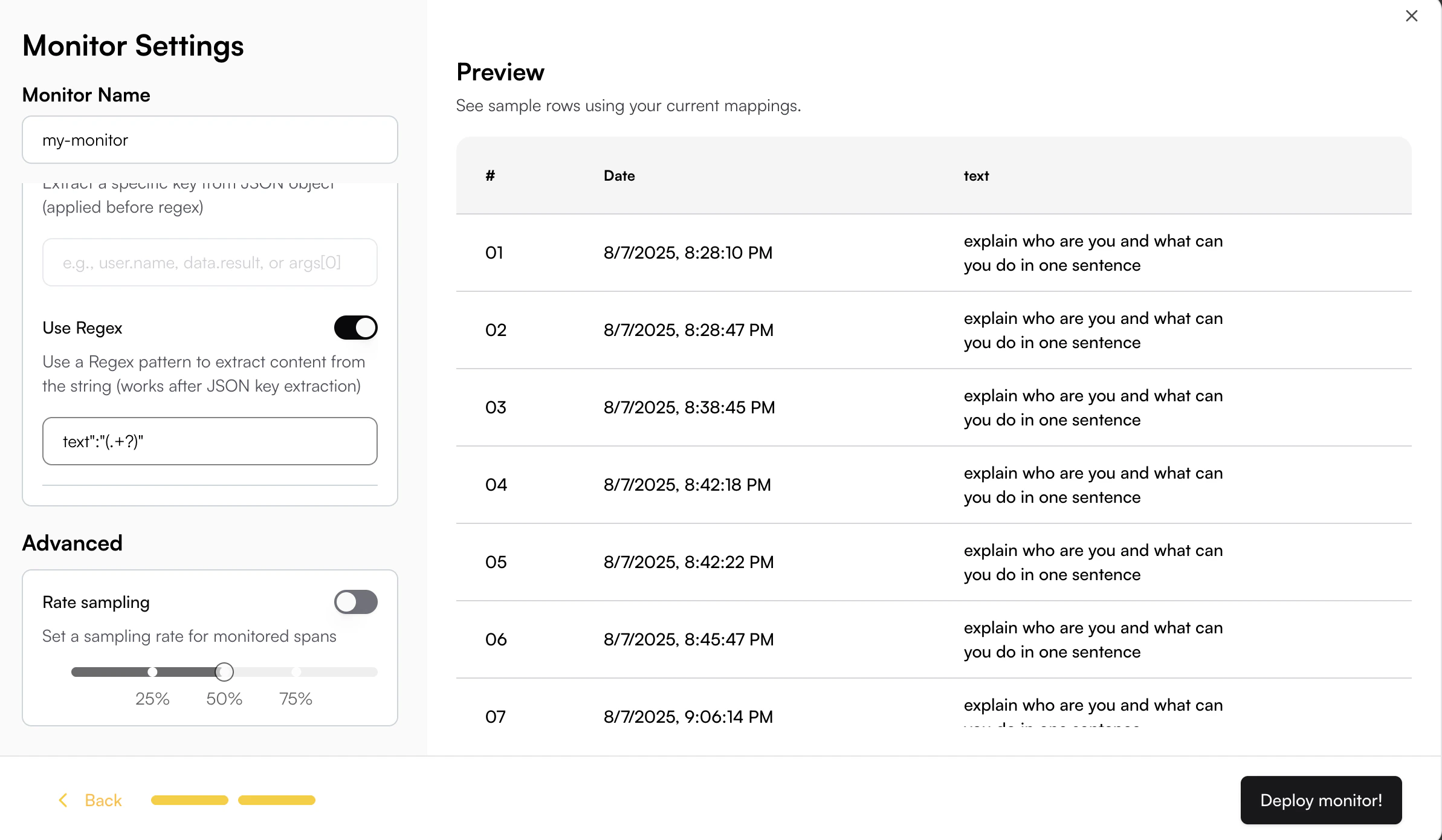Toggle off the Use Regex switch
This screenshot has width=1442, height=840.
[x=355, y=328]
